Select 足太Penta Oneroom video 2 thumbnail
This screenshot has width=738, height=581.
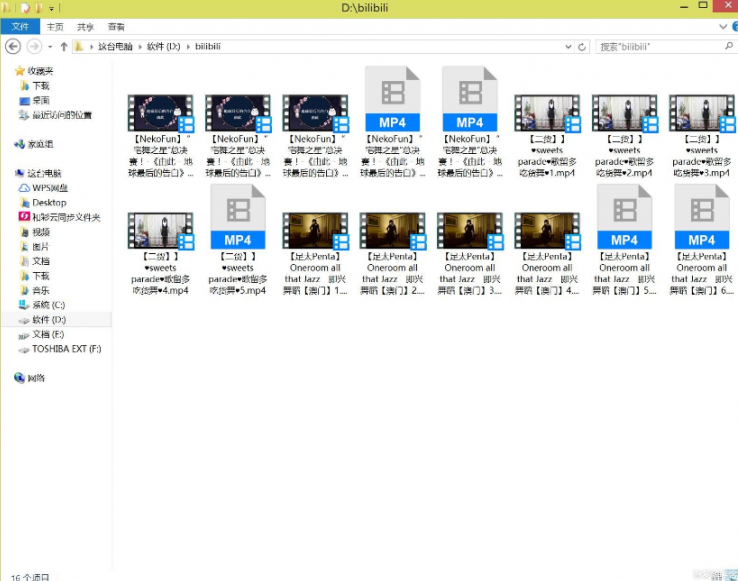(x=393, y=231)
